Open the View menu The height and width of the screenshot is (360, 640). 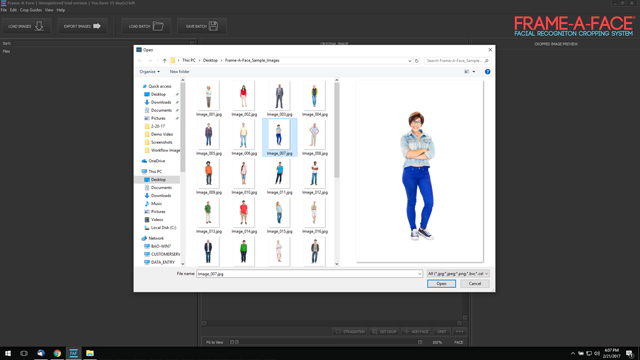pyautogui.click(x=49, y=10)
